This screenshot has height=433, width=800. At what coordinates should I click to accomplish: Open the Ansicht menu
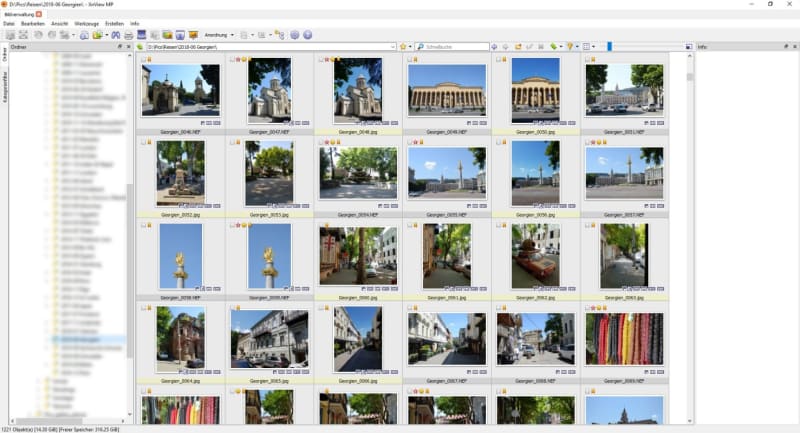[x=59, y=23]
